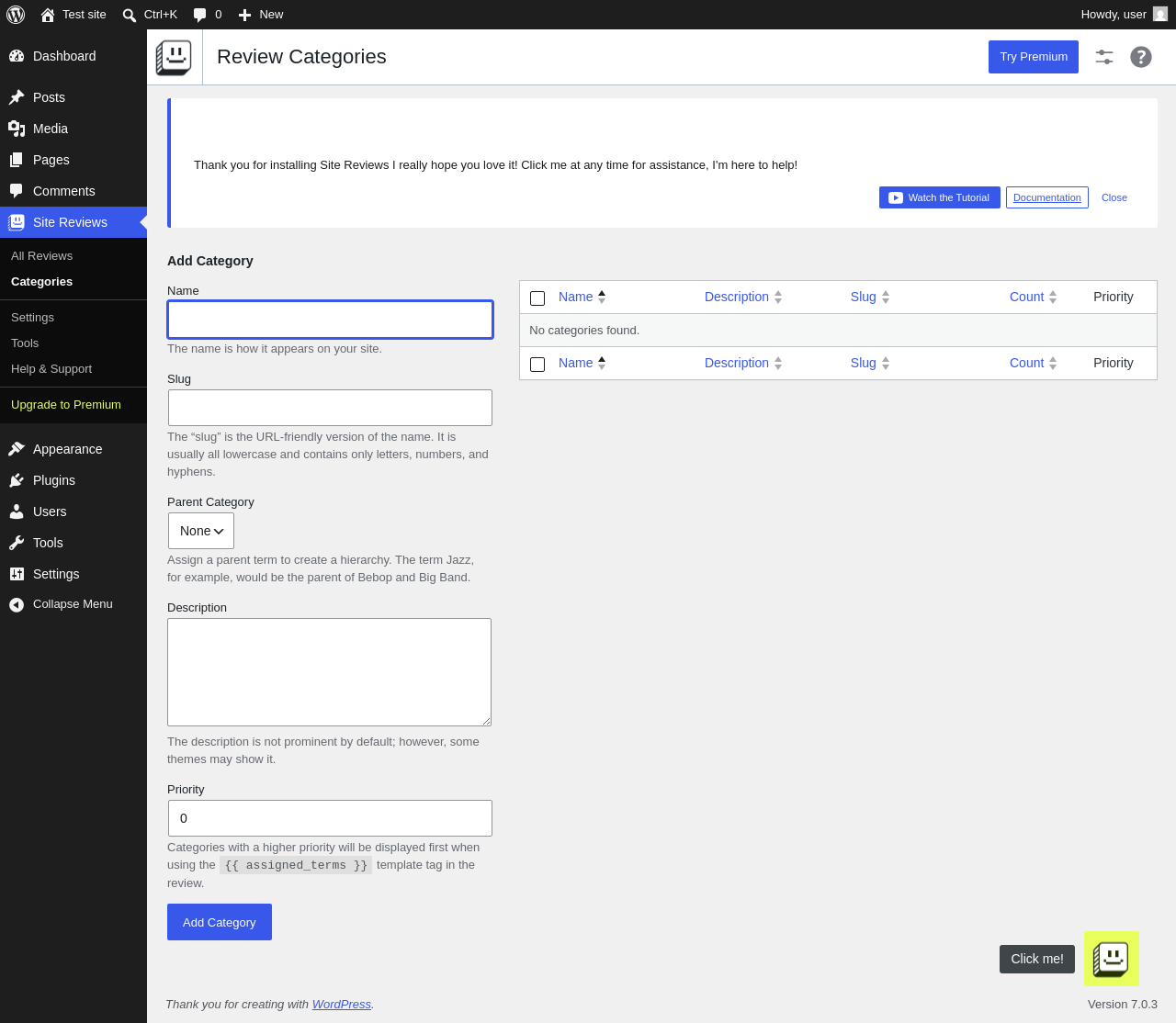Sort by Description in table footer

point(743,363)
